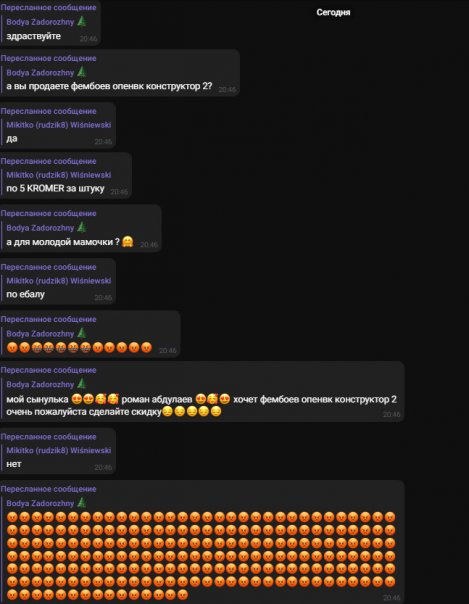The width and height of the screenshot is (469, 604).
Task: Click "Пересланное сообщение" label above "нет" message
Action: [x=49, y=437]
